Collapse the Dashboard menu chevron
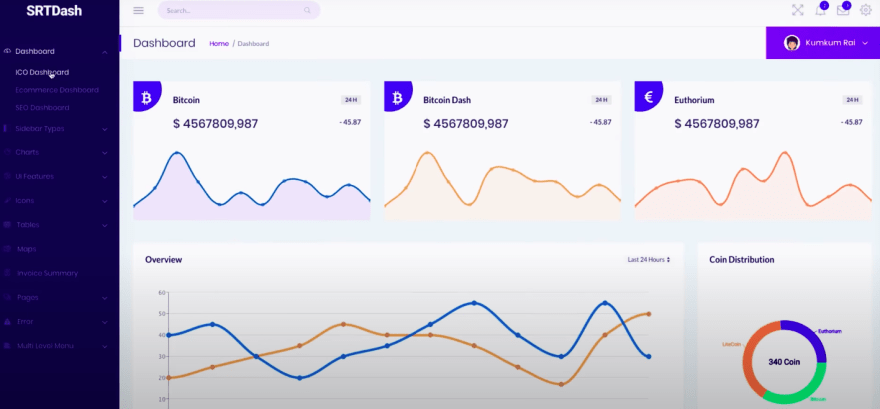880x409 pixels. 105,52
